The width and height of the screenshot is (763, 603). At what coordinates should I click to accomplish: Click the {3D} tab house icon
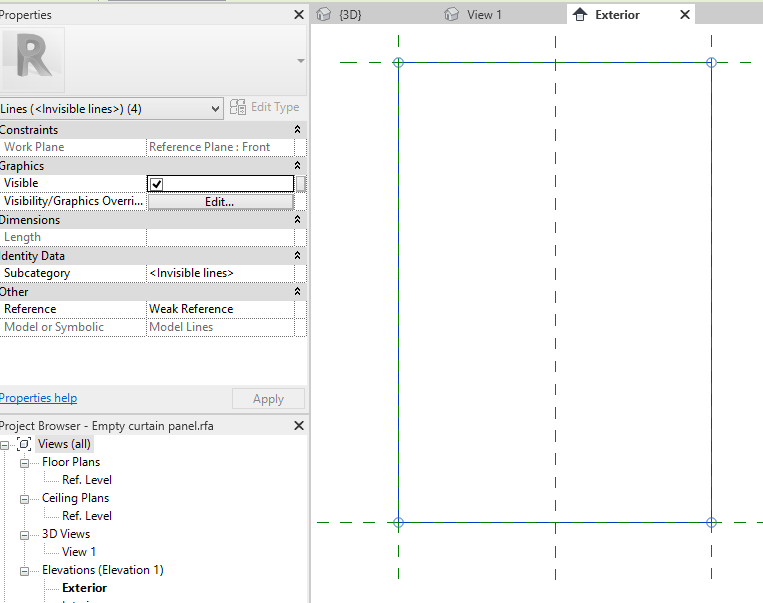pos(324,15)
